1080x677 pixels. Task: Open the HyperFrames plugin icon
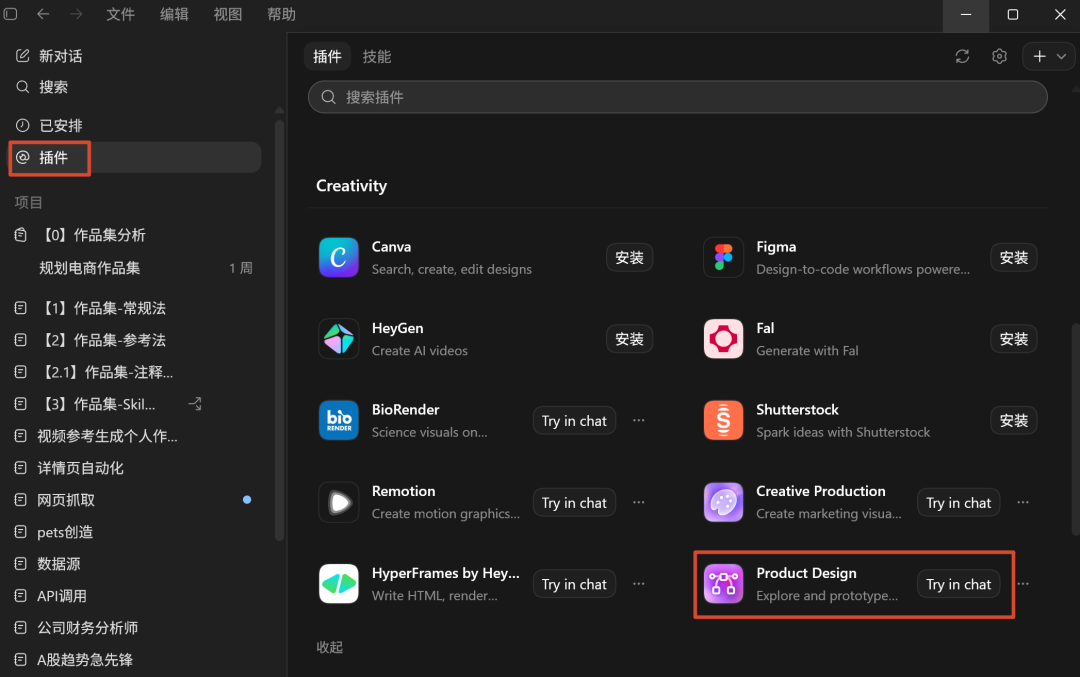point(338,584)
